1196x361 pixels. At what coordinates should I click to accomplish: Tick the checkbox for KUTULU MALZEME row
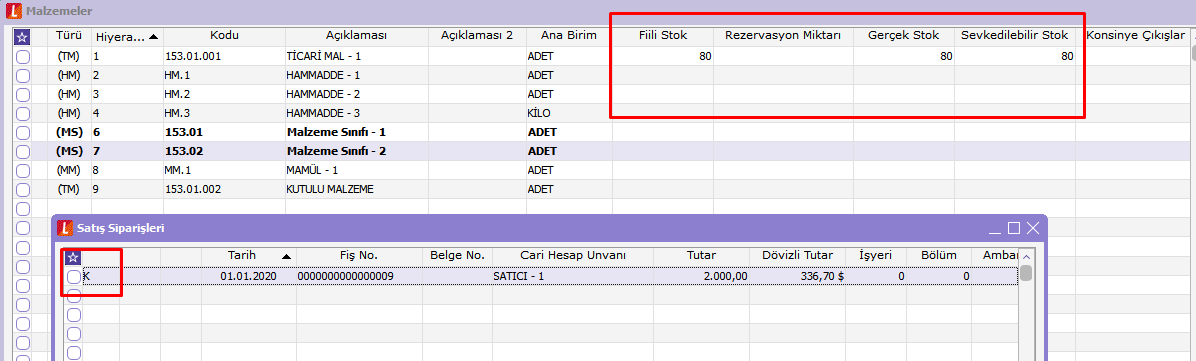(23, 189)
